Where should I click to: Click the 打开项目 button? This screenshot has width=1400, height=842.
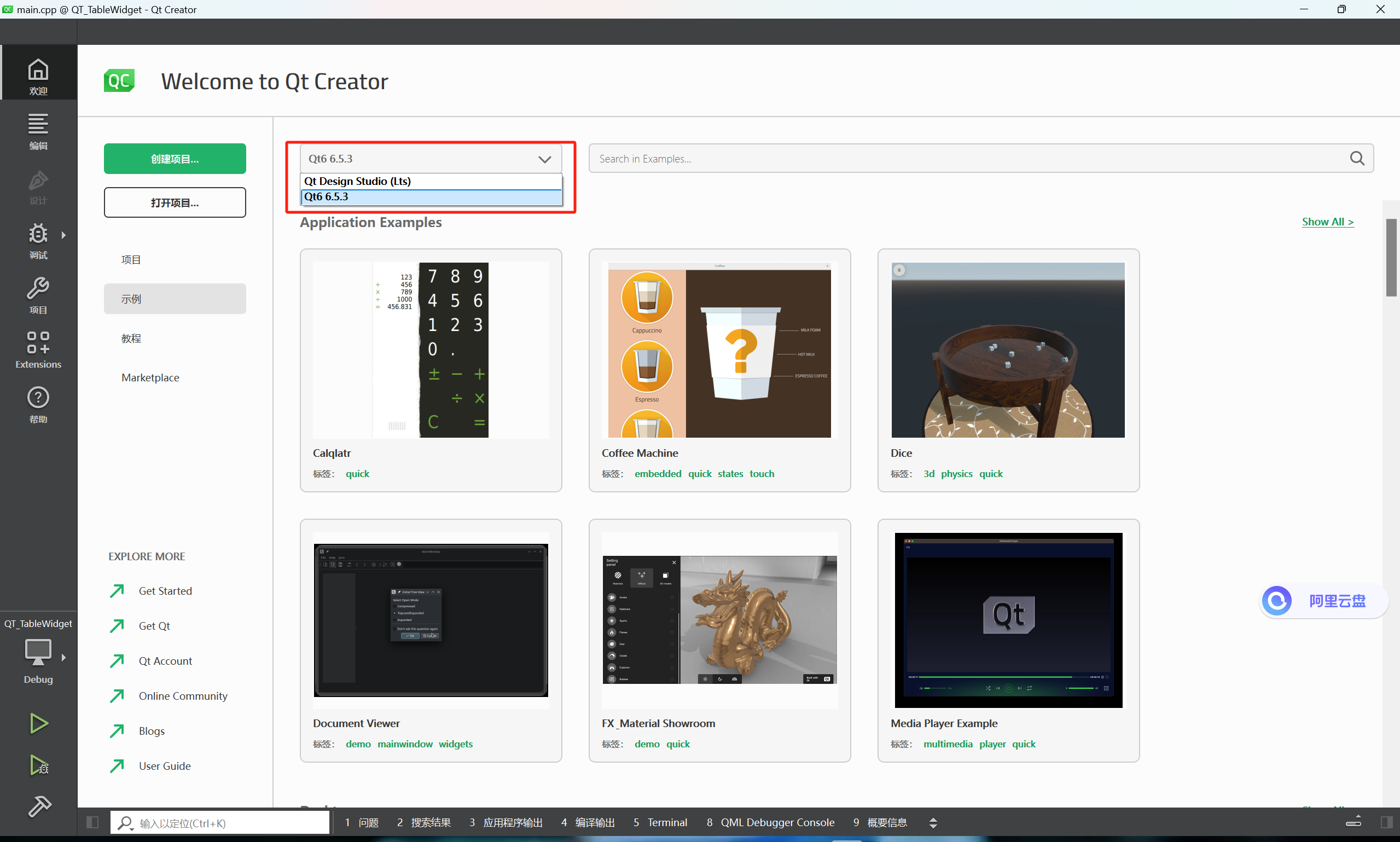(x=174, y=203)
